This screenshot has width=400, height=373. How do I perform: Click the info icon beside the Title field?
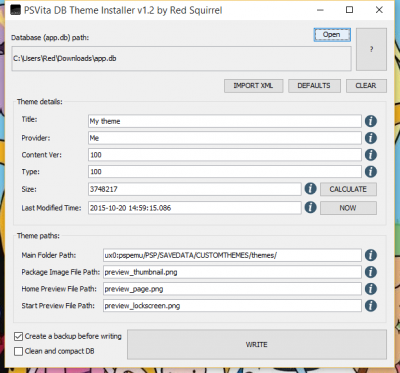[371, 121]
